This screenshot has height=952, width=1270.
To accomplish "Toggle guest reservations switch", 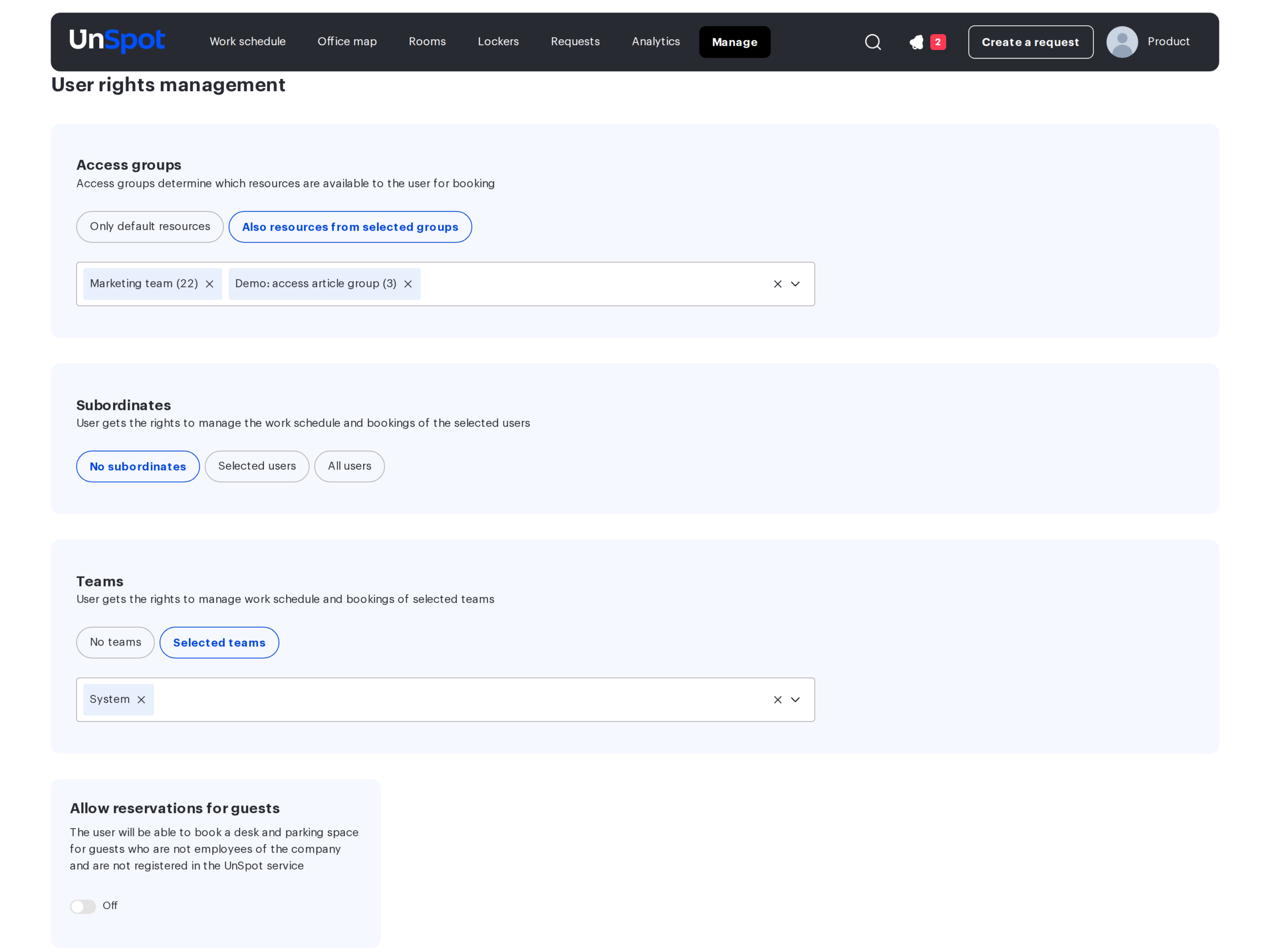I will click(83, 906).
